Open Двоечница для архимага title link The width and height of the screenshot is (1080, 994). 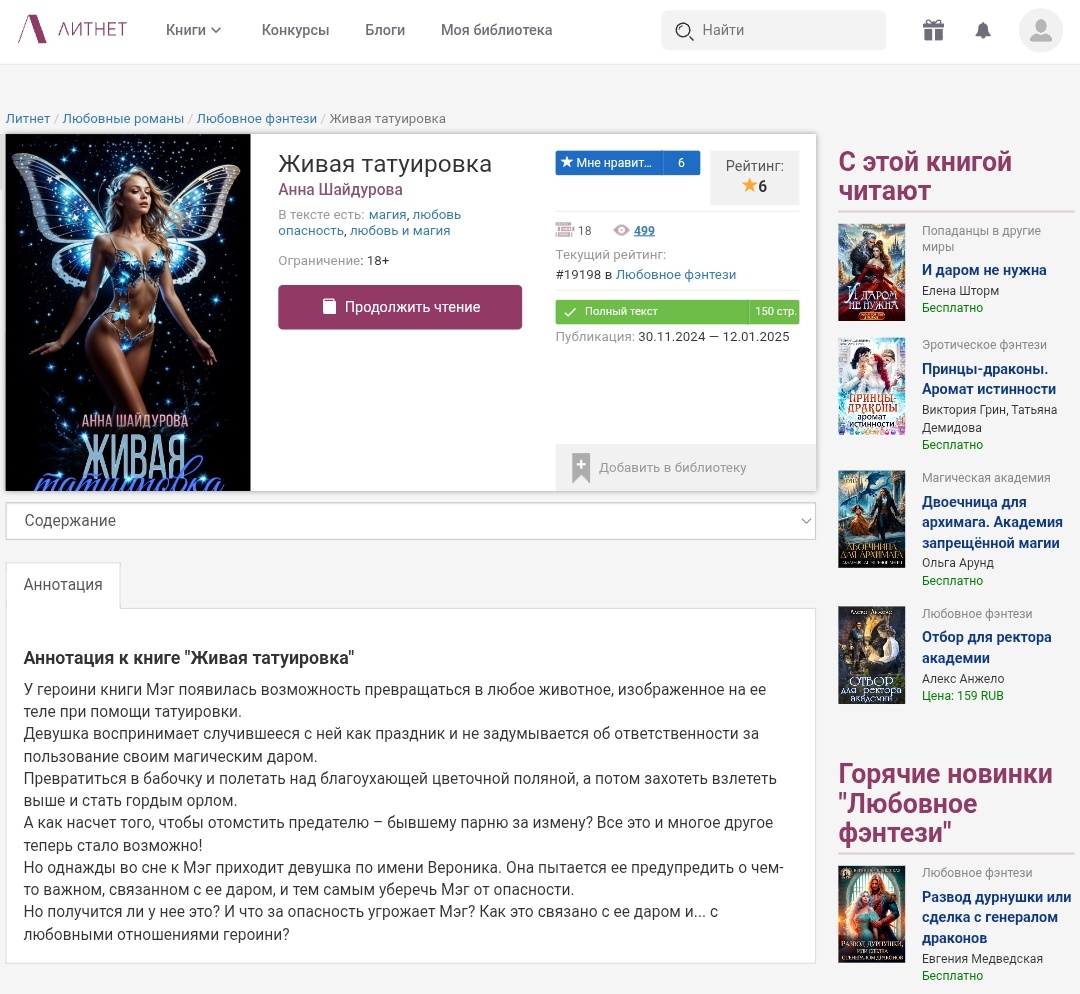993,522
